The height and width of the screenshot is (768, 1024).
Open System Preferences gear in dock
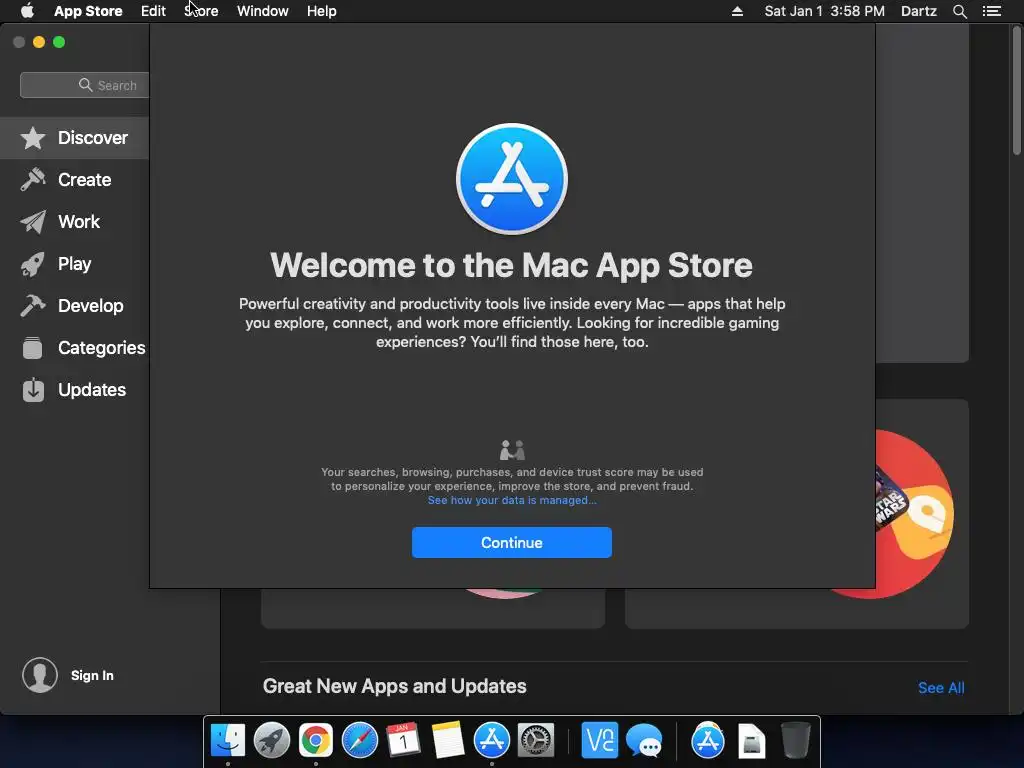coord(536,740)
